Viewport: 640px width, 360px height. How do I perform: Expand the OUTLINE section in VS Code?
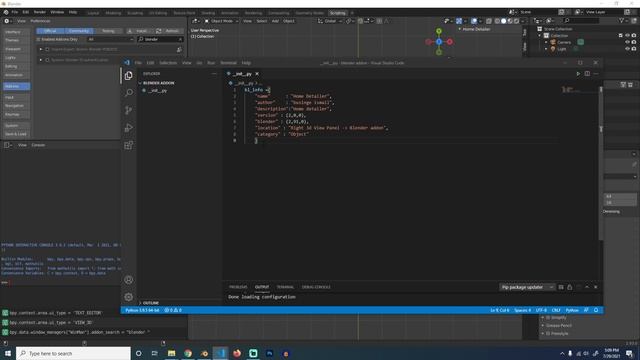(151, 303)
